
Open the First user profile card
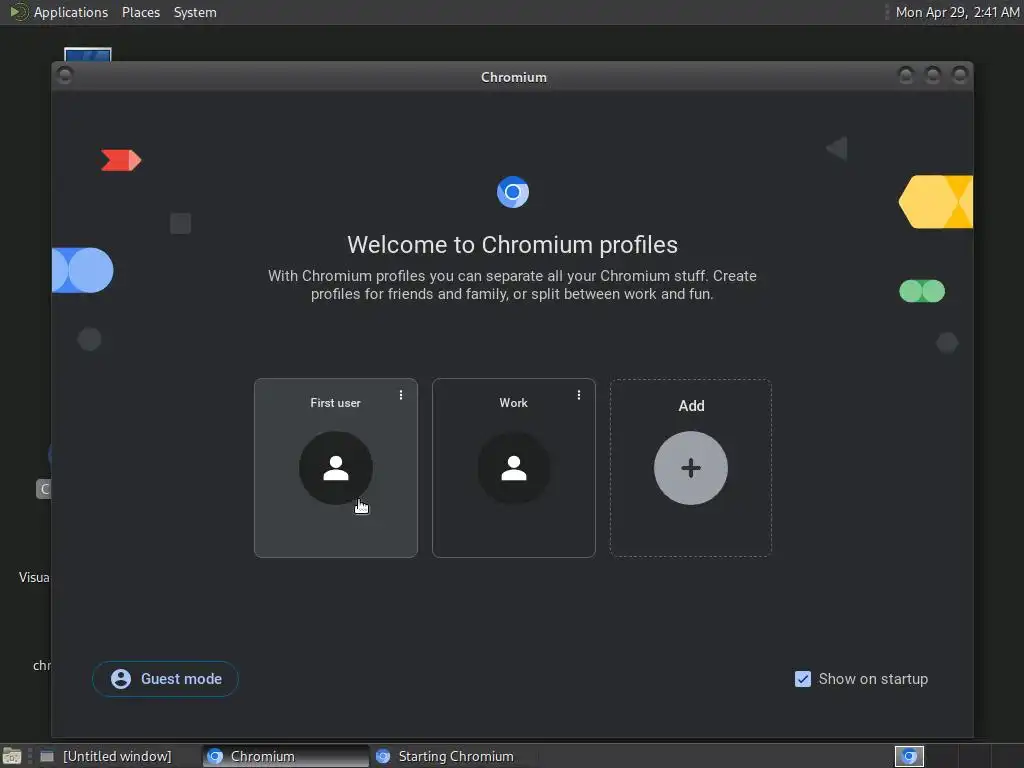[x=336, y=468]
